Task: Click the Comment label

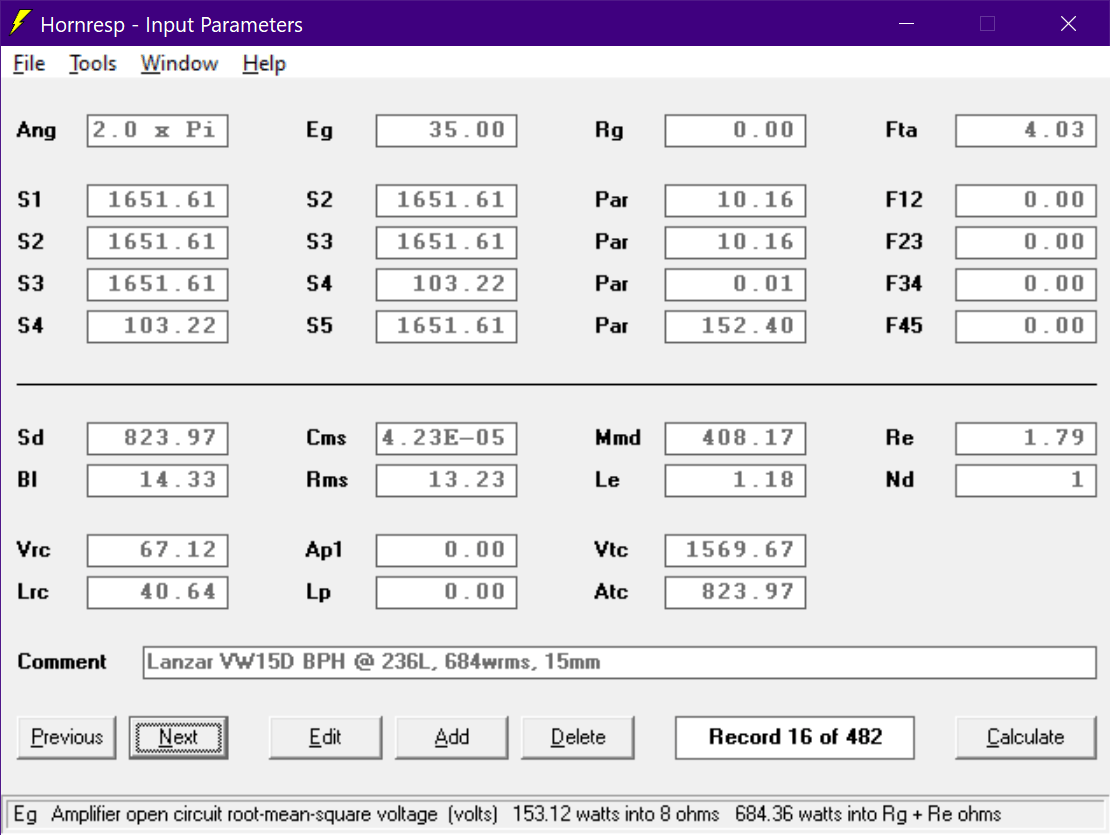Action: tap(62, 662)
